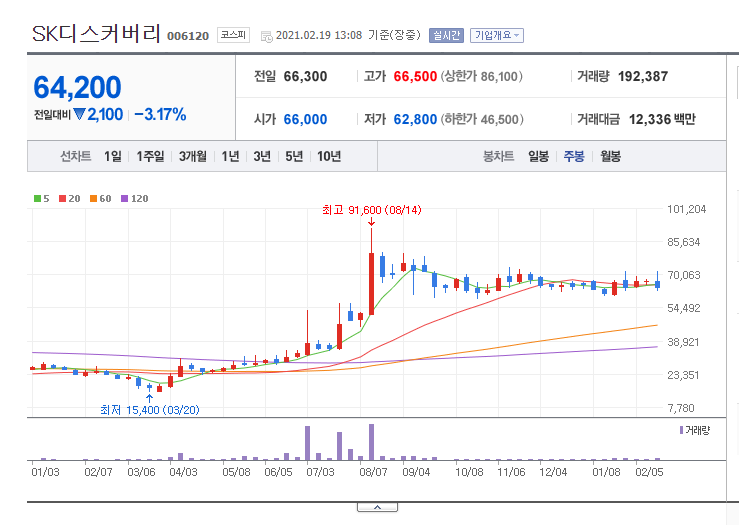Click the 7,780 price axis label
The width and height of the screenshot is (739, 525).
pyautogui.click(x=681, y=408)
